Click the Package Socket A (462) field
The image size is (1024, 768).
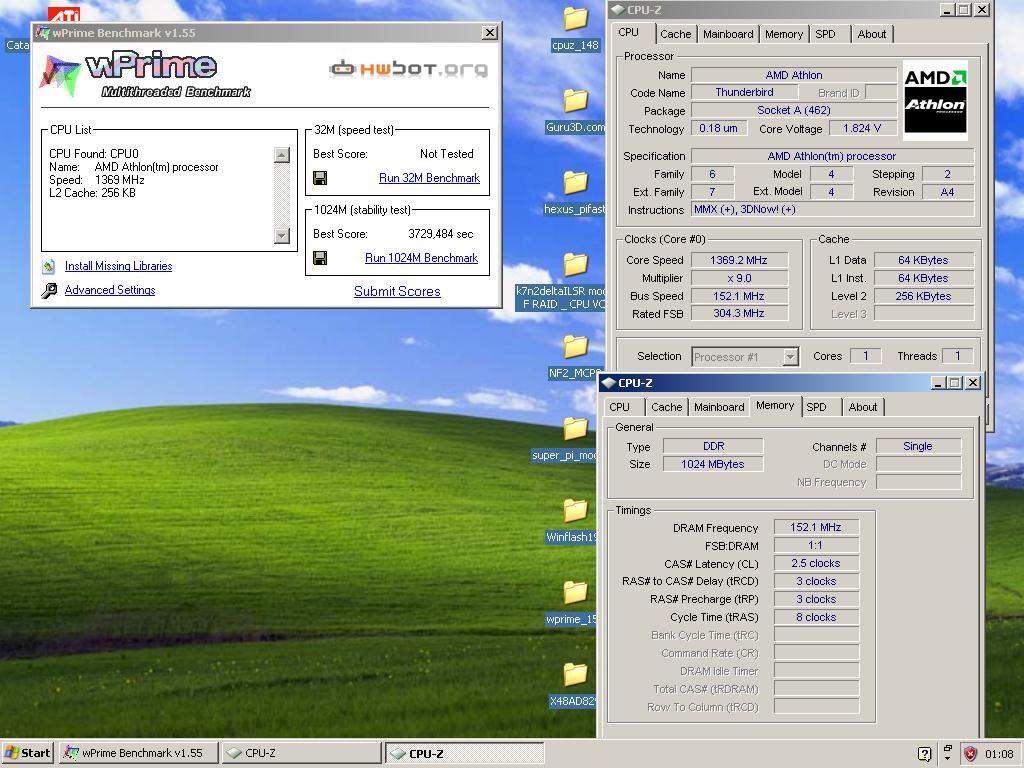click(794, 110)
